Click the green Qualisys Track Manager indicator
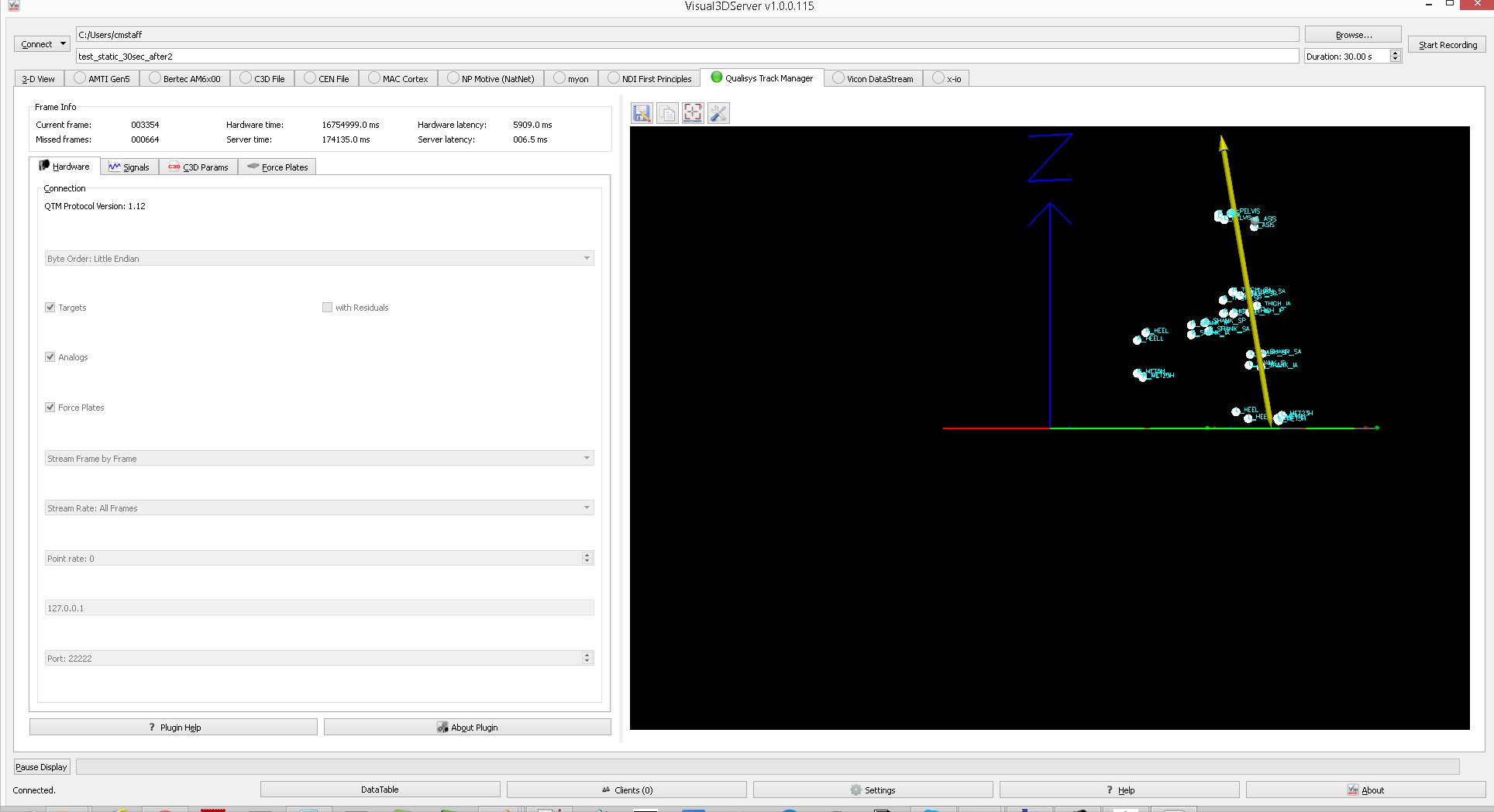 (x=717, y=77)
